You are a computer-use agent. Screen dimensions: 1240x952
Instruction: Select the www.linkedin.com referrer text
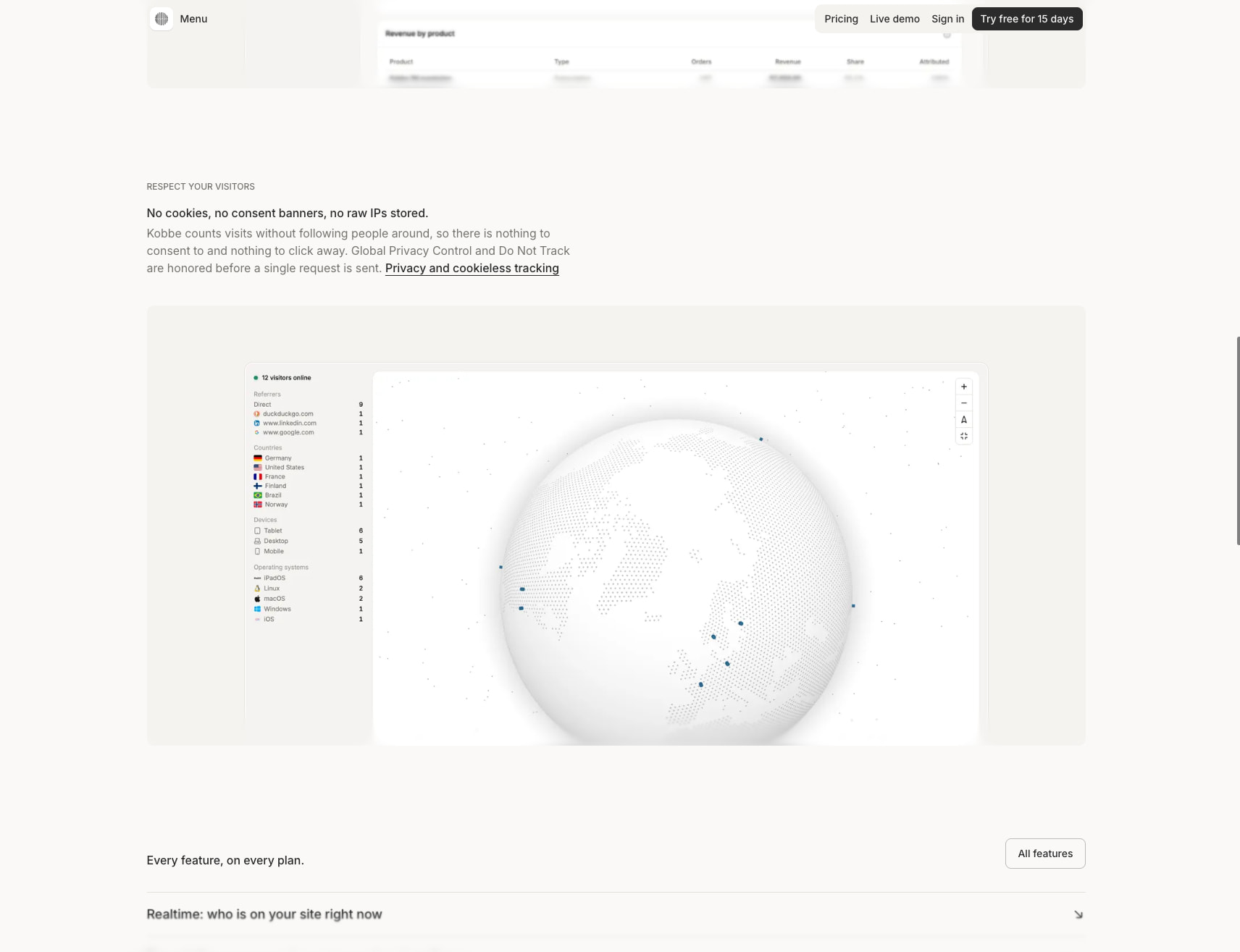[290, 424]
